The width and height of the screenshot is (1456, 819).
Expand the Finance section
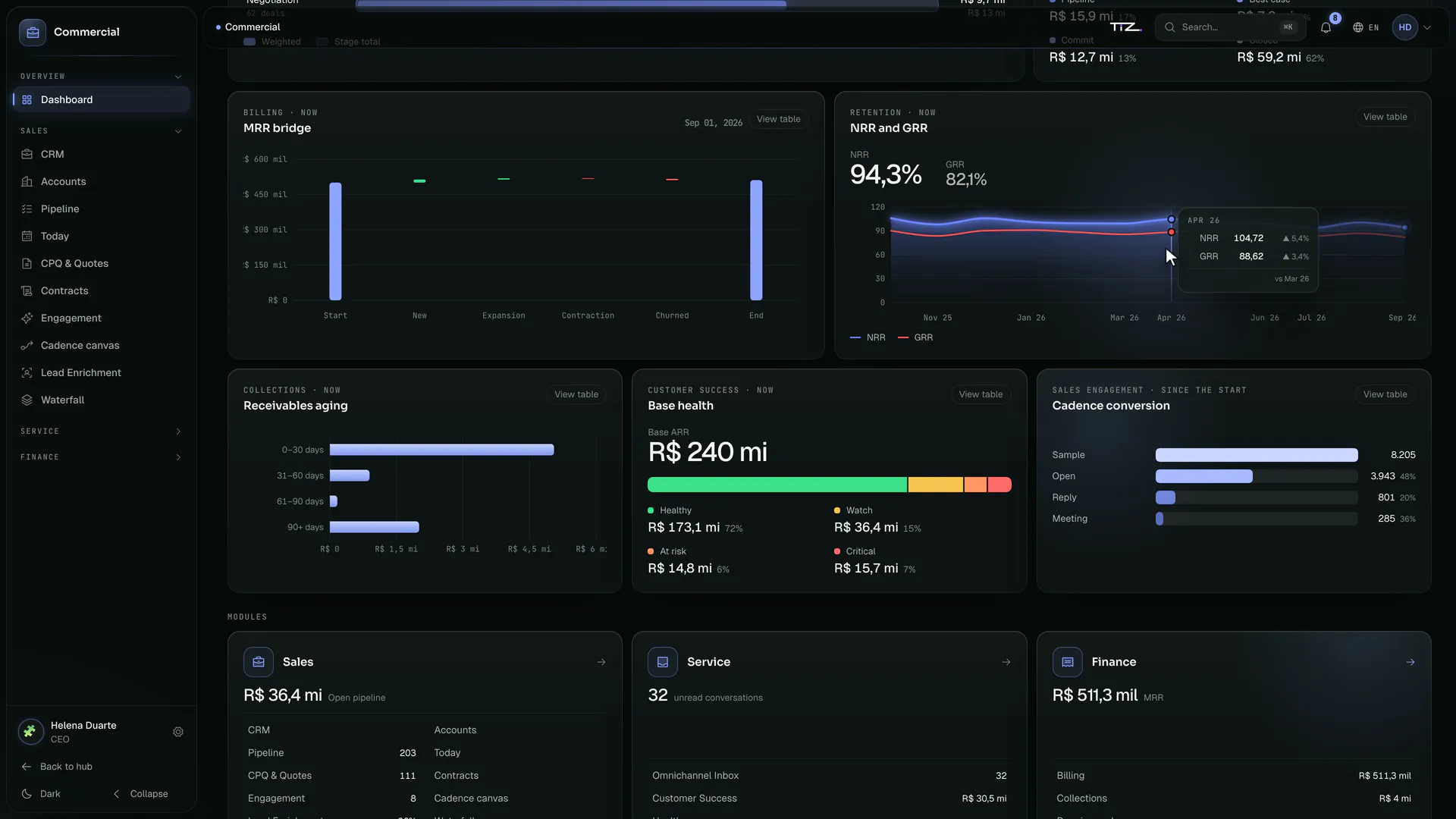(102, 457)
